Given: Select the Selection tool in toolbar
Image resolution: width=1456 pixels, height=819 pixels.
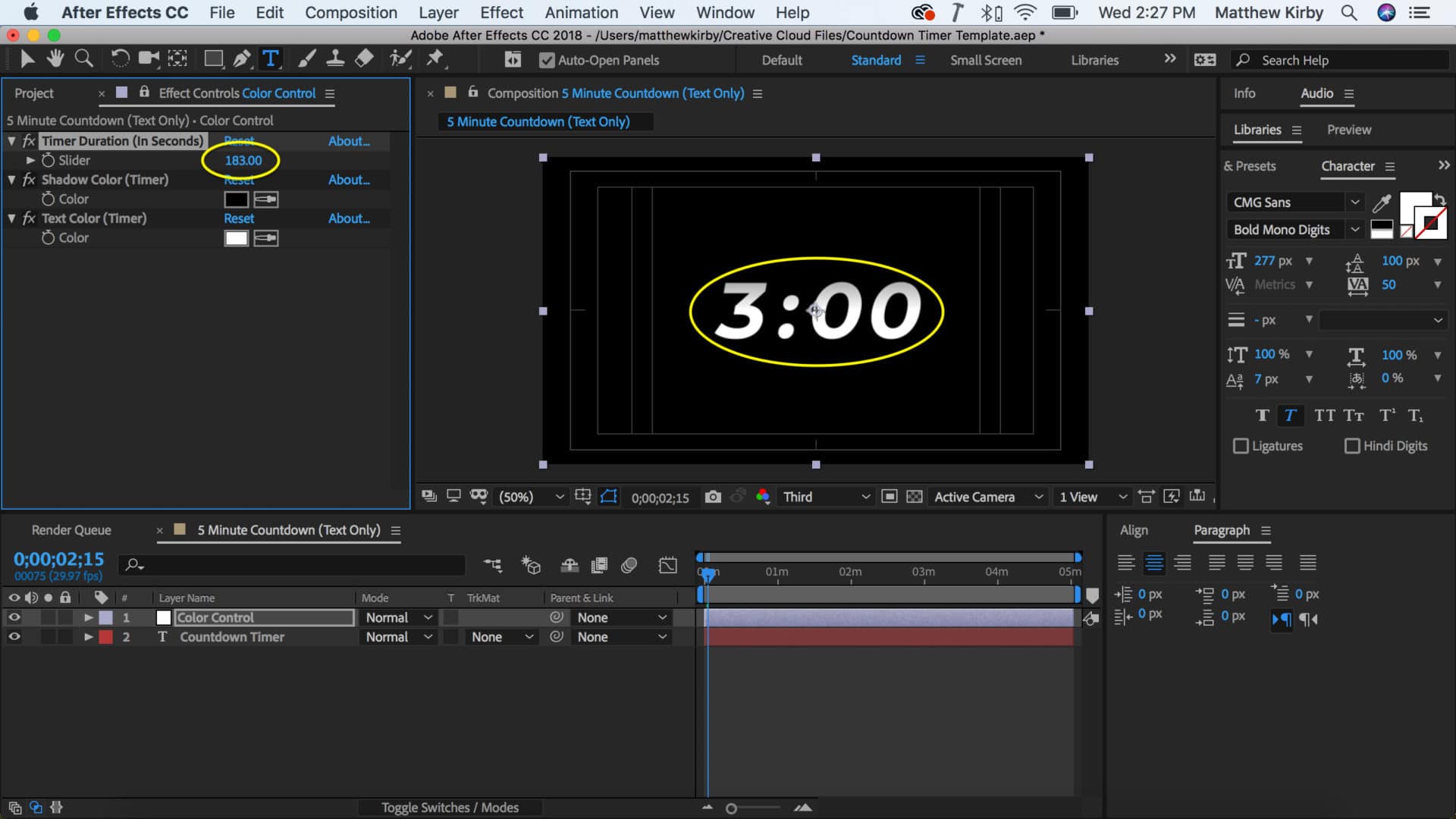Looking at the screenshot, I should [26, 60].
